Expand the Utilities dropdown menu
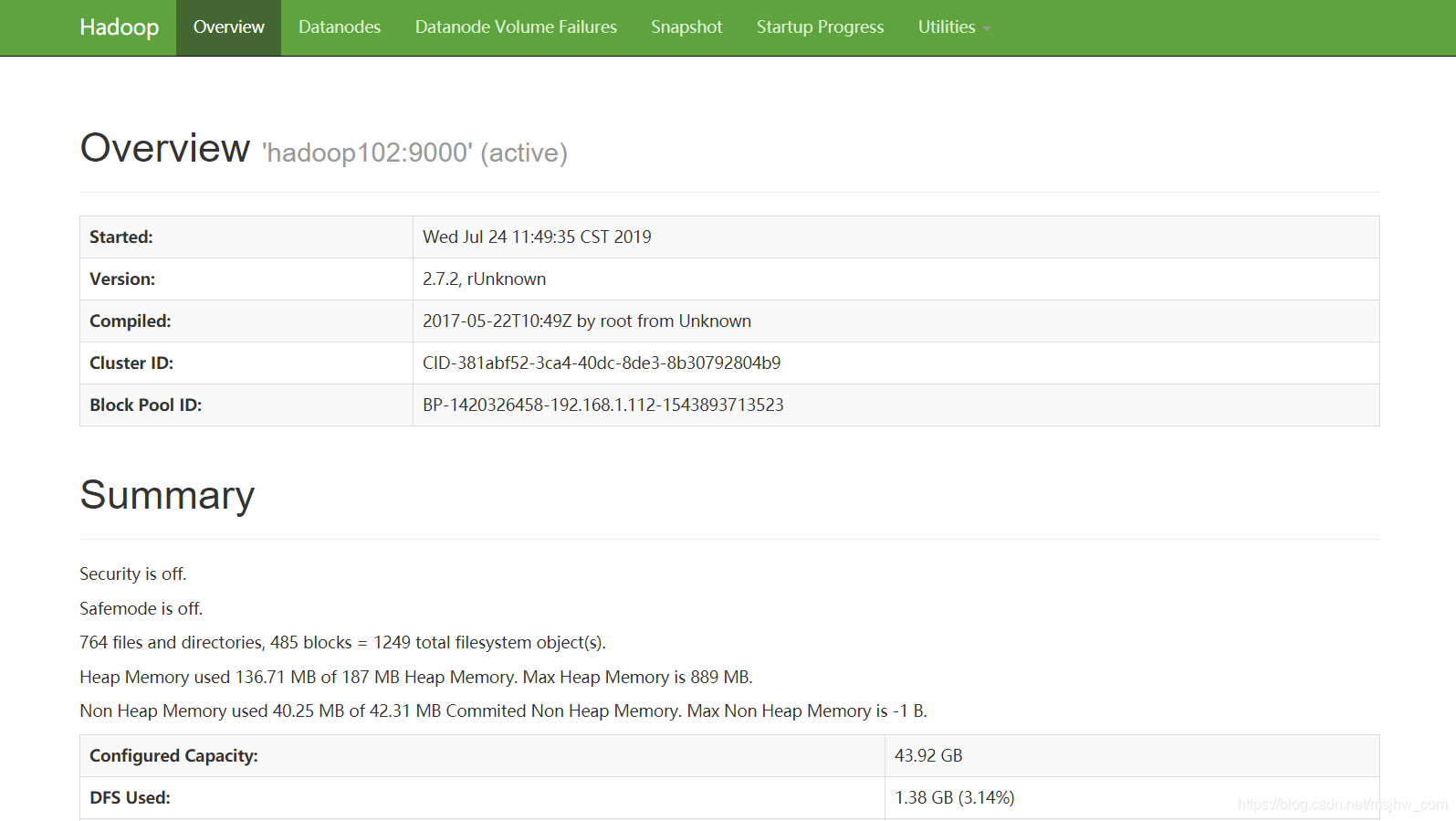 coord(954,27)
